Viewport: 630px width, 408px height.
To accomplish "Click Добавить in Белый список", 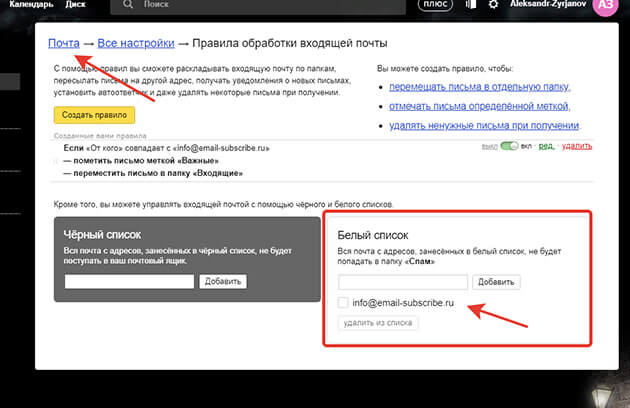I will pos(496,282).
